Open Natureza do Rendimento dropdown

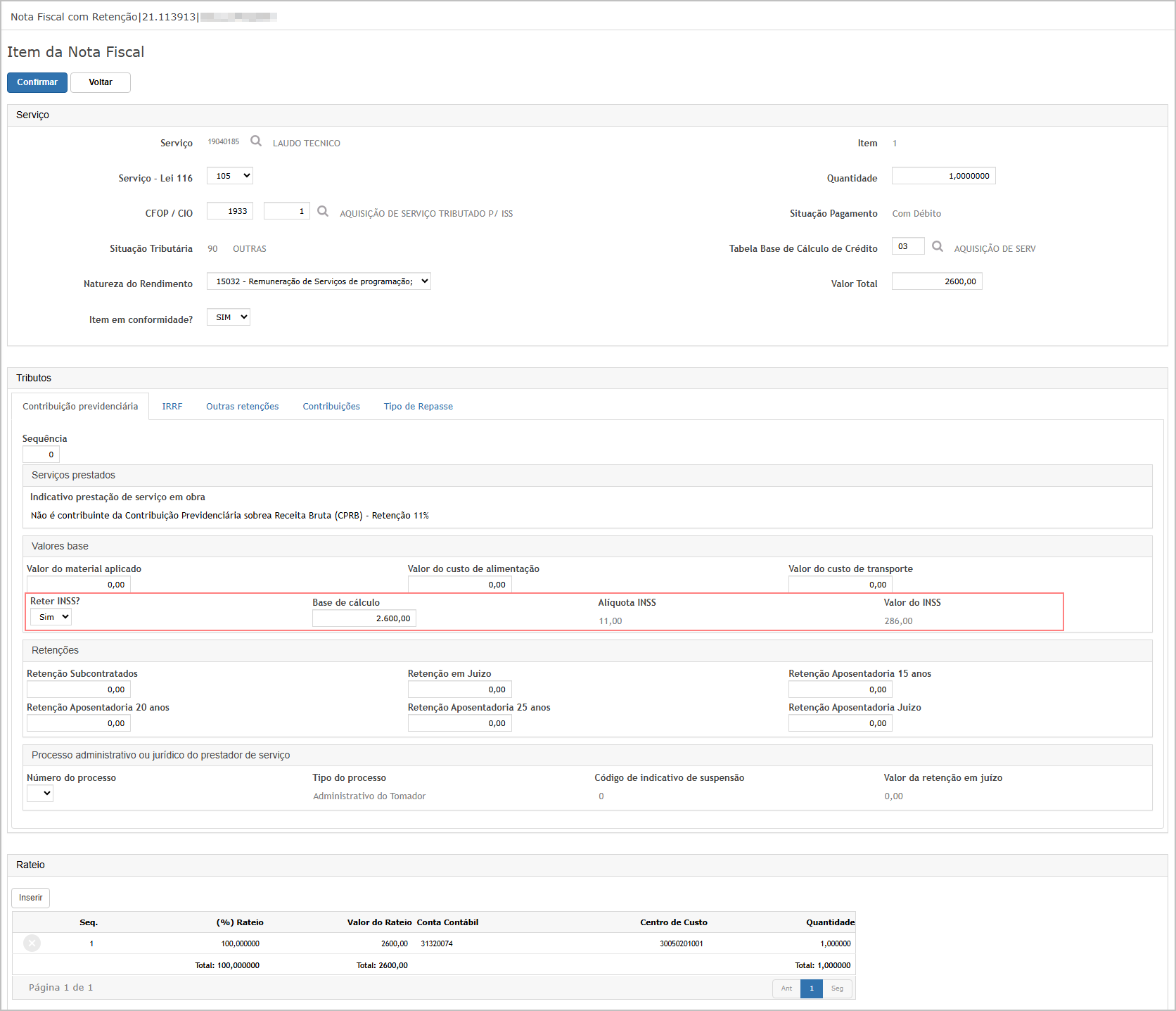pos(319,281)
